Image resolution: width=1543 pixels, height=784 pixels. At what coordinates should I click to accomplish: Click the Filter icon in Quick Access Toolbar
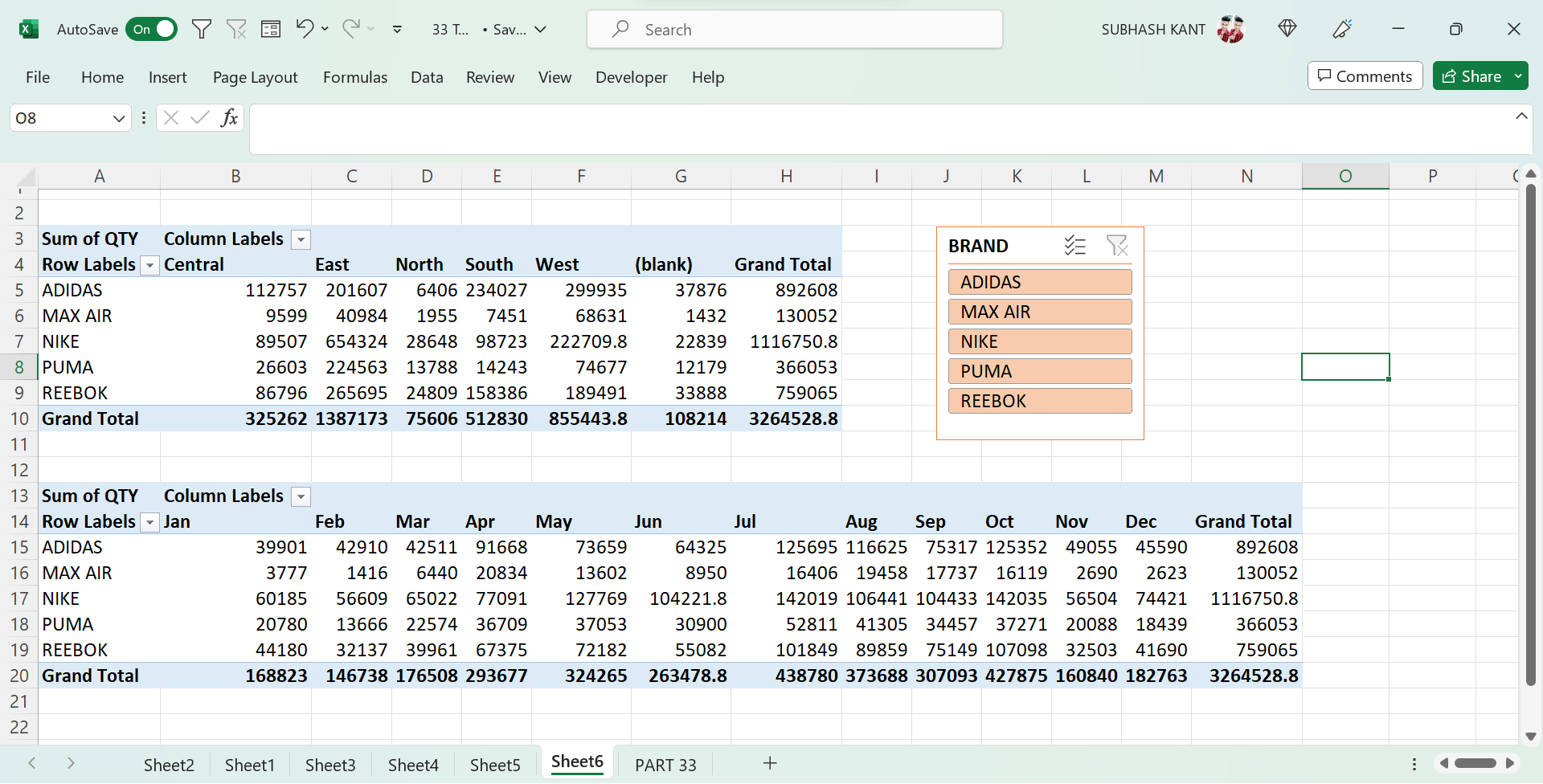click(202, 29)
